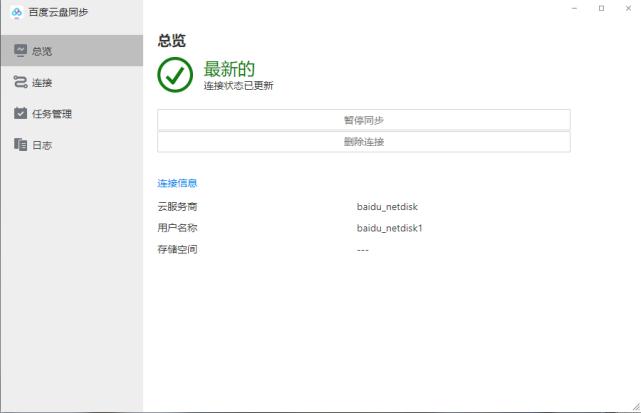Click the 暂停同步 button
Screen dimensions: 641x413
tap(364, 120)
